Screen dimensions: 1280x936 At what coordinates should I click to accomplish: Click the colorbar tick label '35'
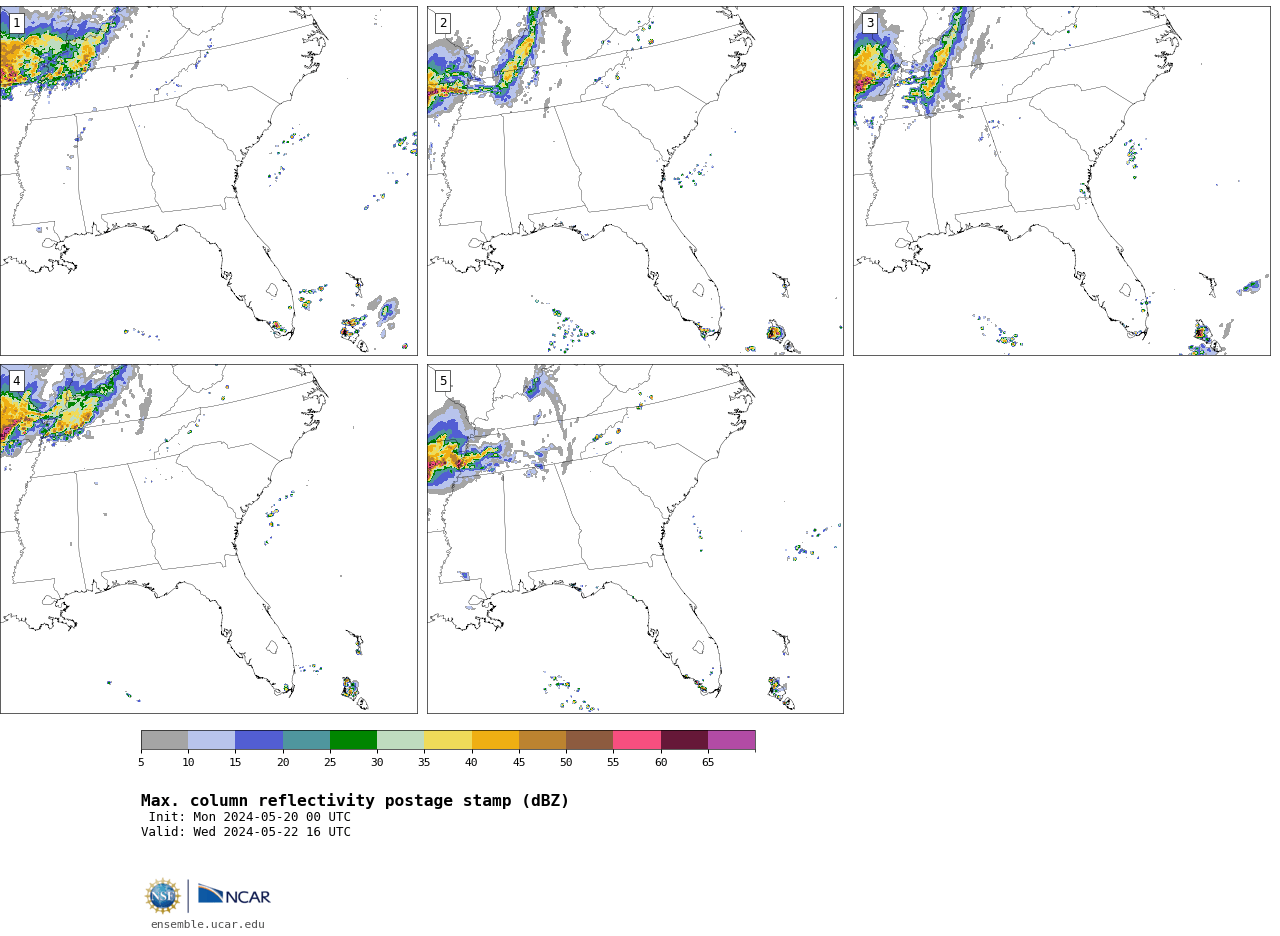coord(424,763)
